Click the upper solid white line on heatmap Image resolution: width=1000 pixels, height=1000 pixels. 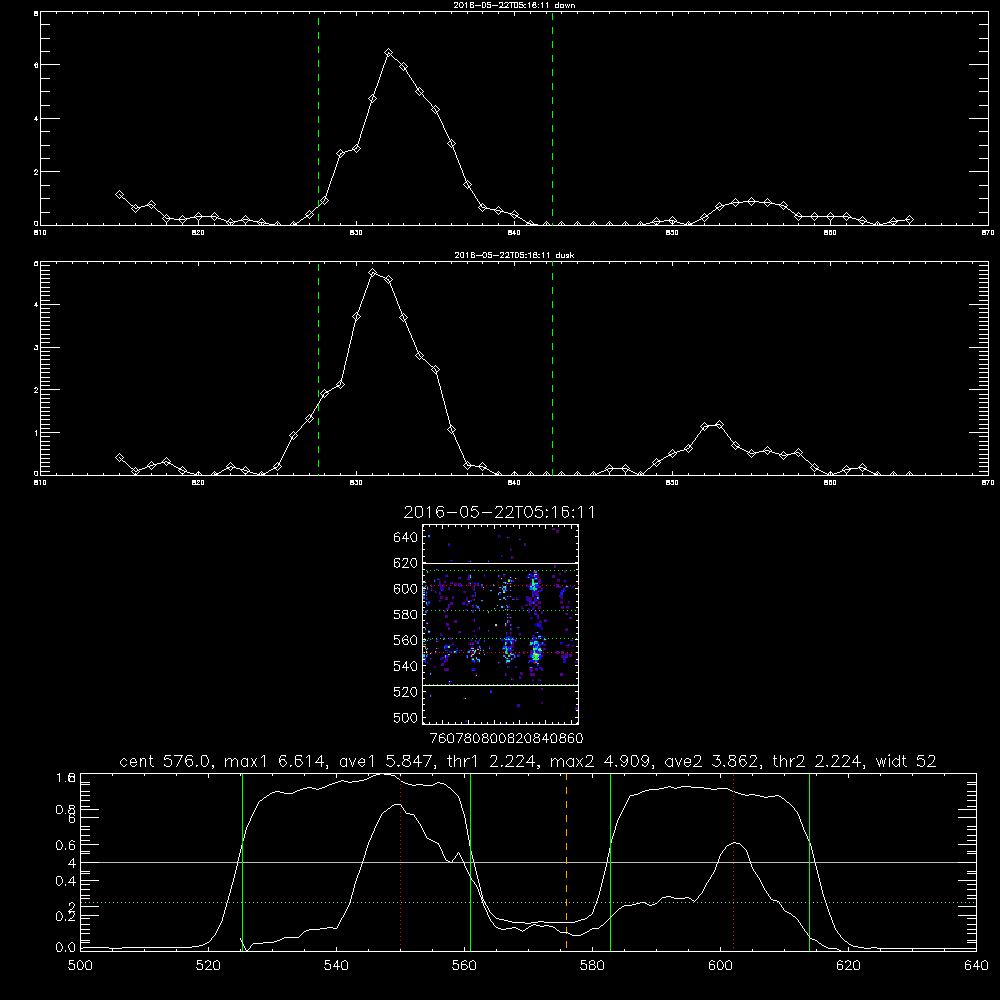[501, 563]
